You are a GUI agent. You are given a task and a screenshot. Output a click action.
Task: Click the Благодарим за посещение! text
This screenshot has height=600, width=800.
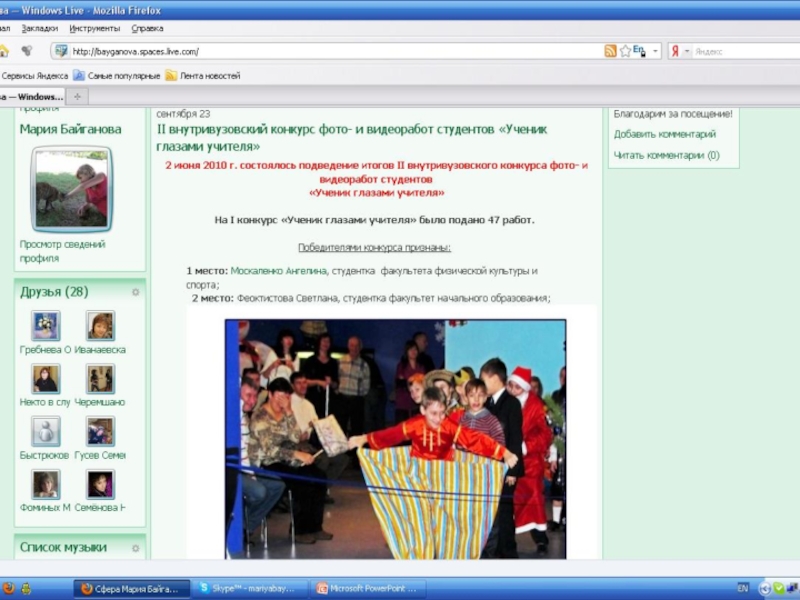pyautogui.click(x=673, y=114)
